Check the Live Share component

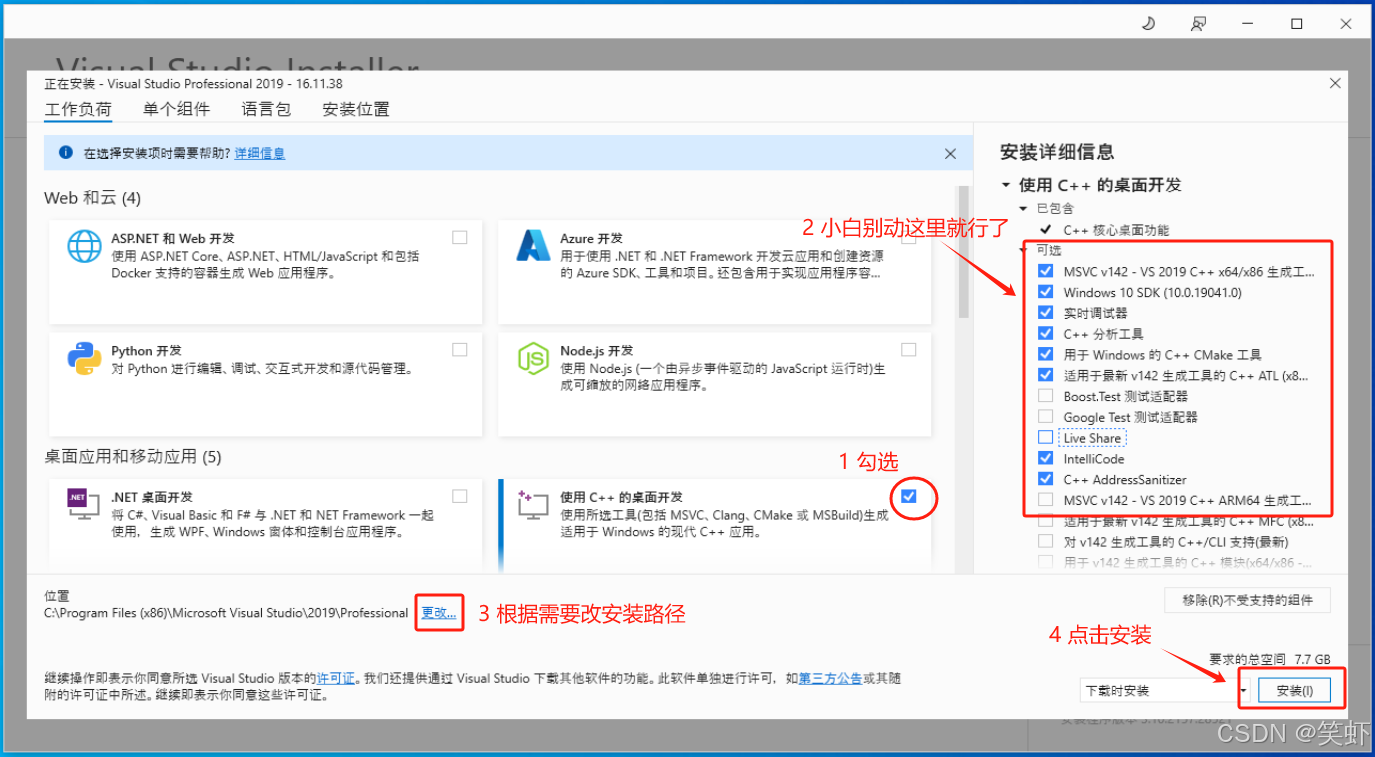click(x=1045, y=438)
